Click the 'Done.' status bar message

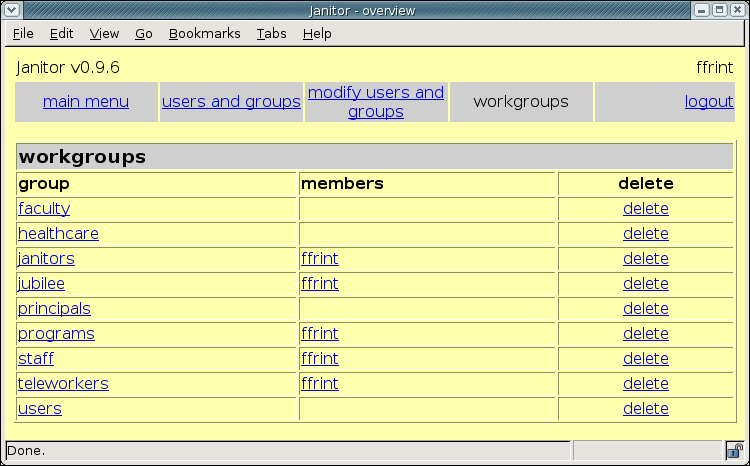click(x=26, y=451)
